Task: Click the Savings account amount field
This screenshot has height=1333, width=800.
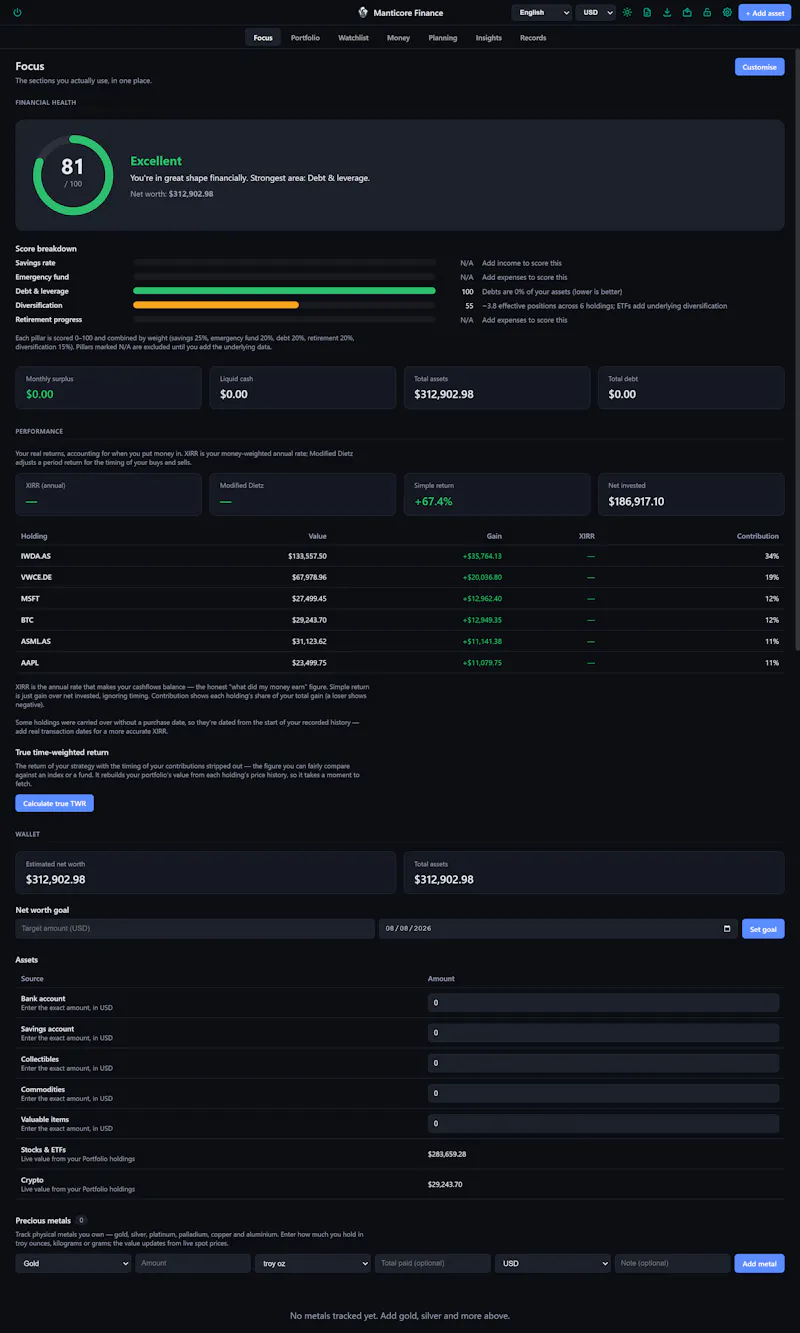Action: pos(603,1033)
